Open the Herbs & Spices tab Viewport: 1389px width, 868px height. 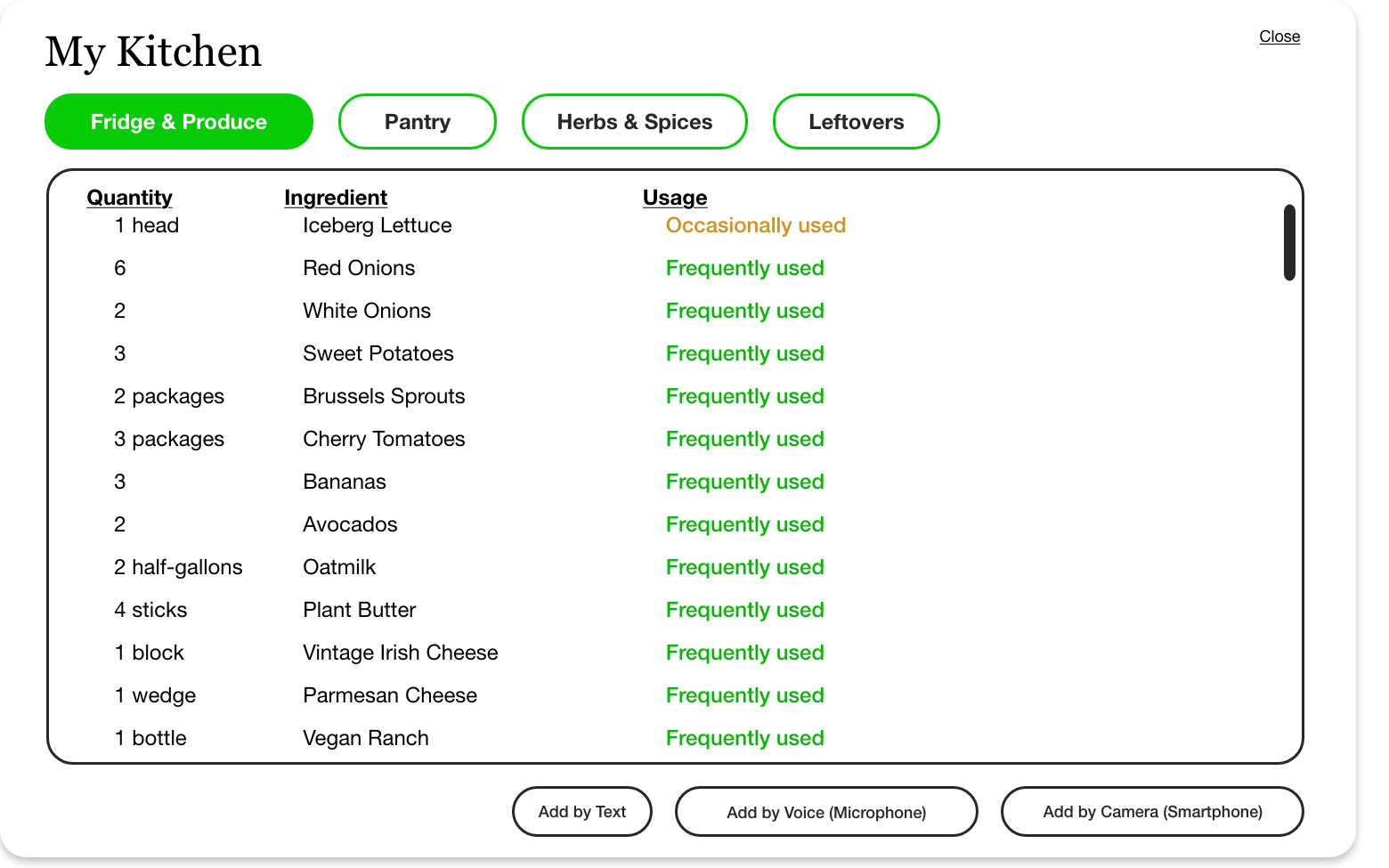pyautogui.click(x=634, y=122)
